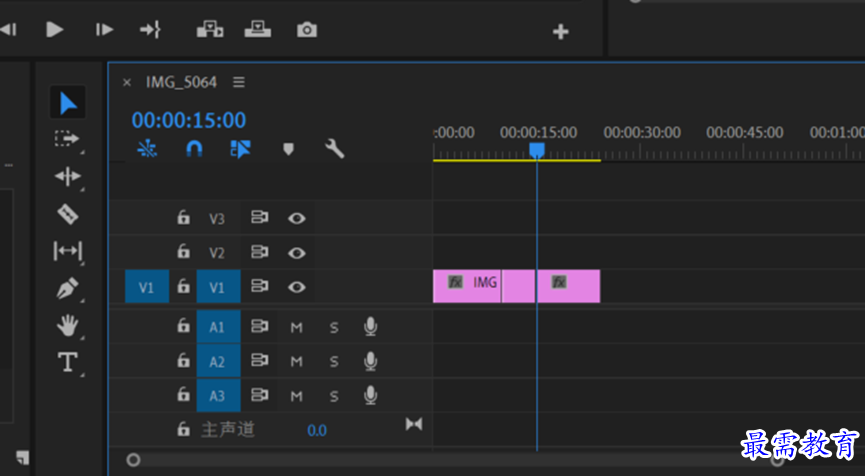Click the Export Frame camera icon

pyautogui.click(x=307, y=30)
